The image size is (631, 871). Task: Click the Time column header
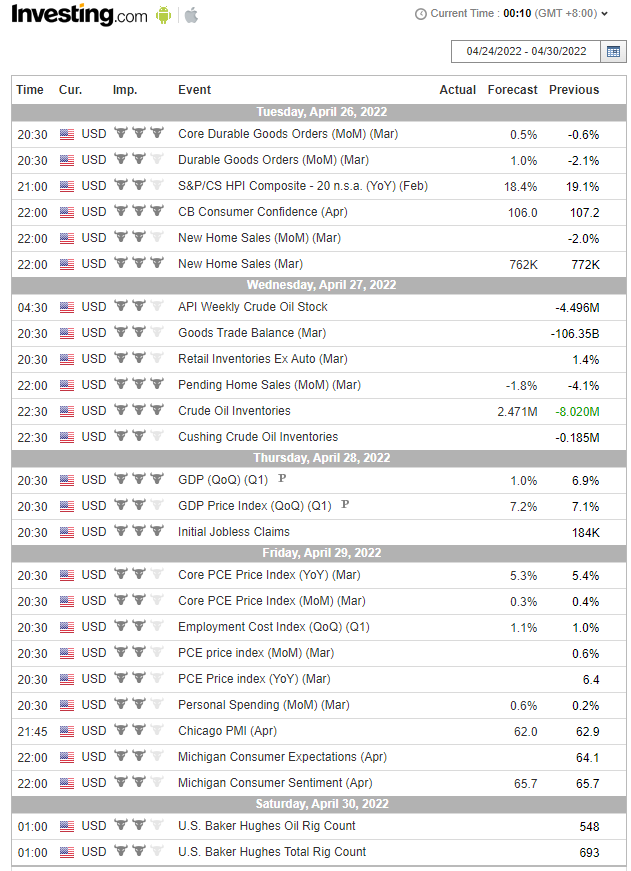(30, 90)
